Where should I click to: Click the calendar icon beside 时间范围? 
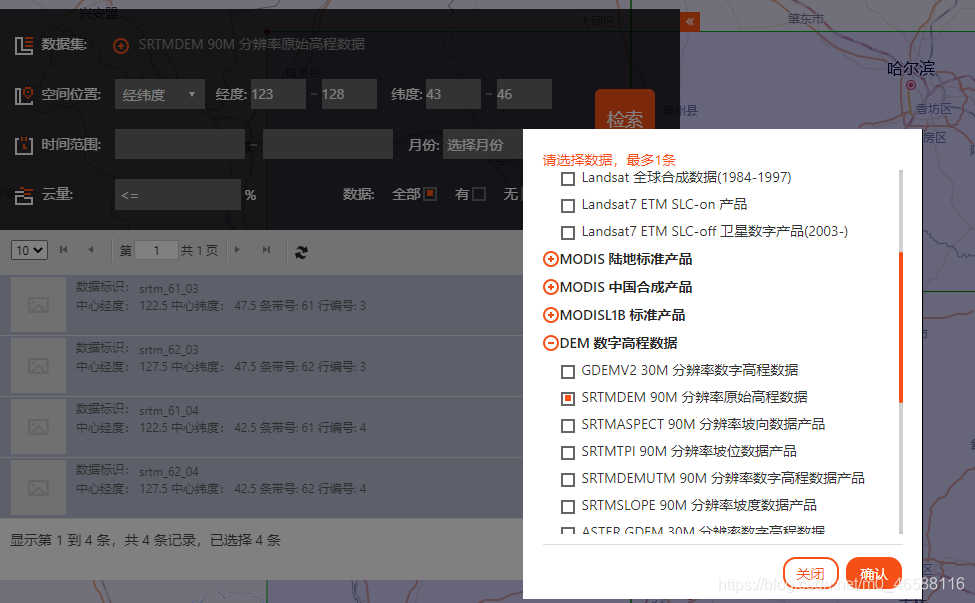[24, 145]
